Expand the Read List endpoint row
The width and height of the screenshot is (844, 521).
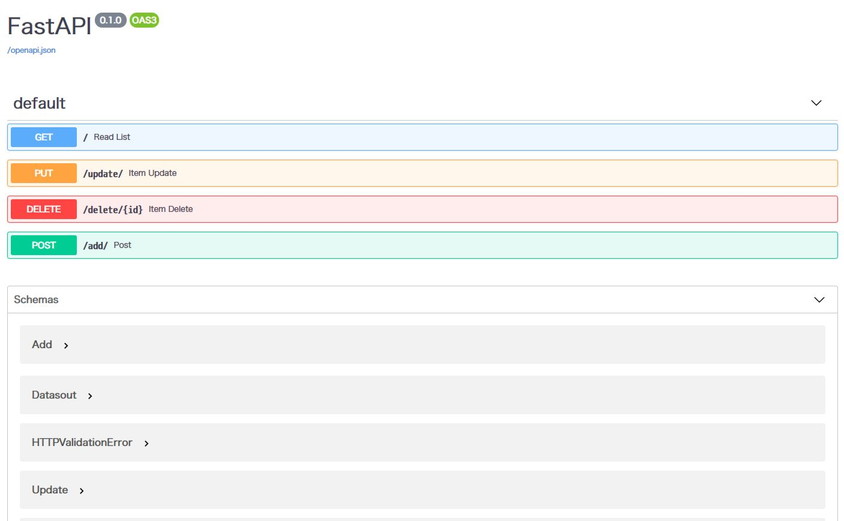(x=423, y=137)
